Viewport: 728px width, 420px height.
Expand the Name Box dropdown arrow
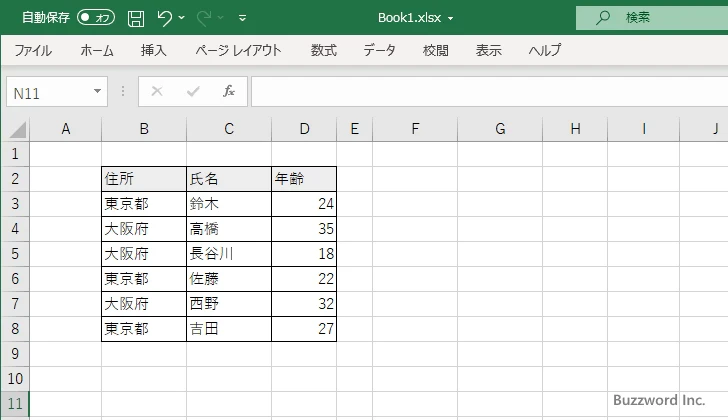tap(98, 91)
